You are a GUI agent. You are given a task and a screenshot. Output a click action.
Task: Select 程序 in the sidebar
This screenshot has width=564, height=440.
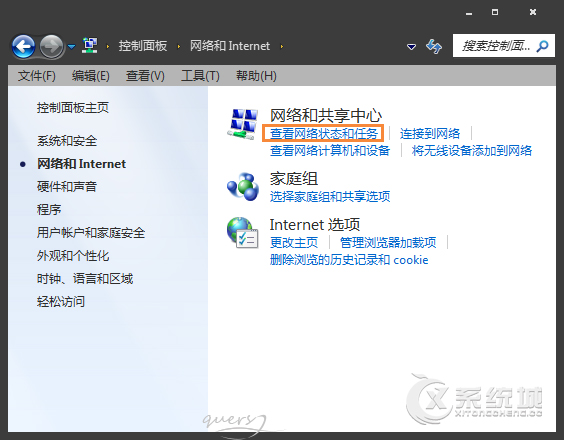click(49, 209)
